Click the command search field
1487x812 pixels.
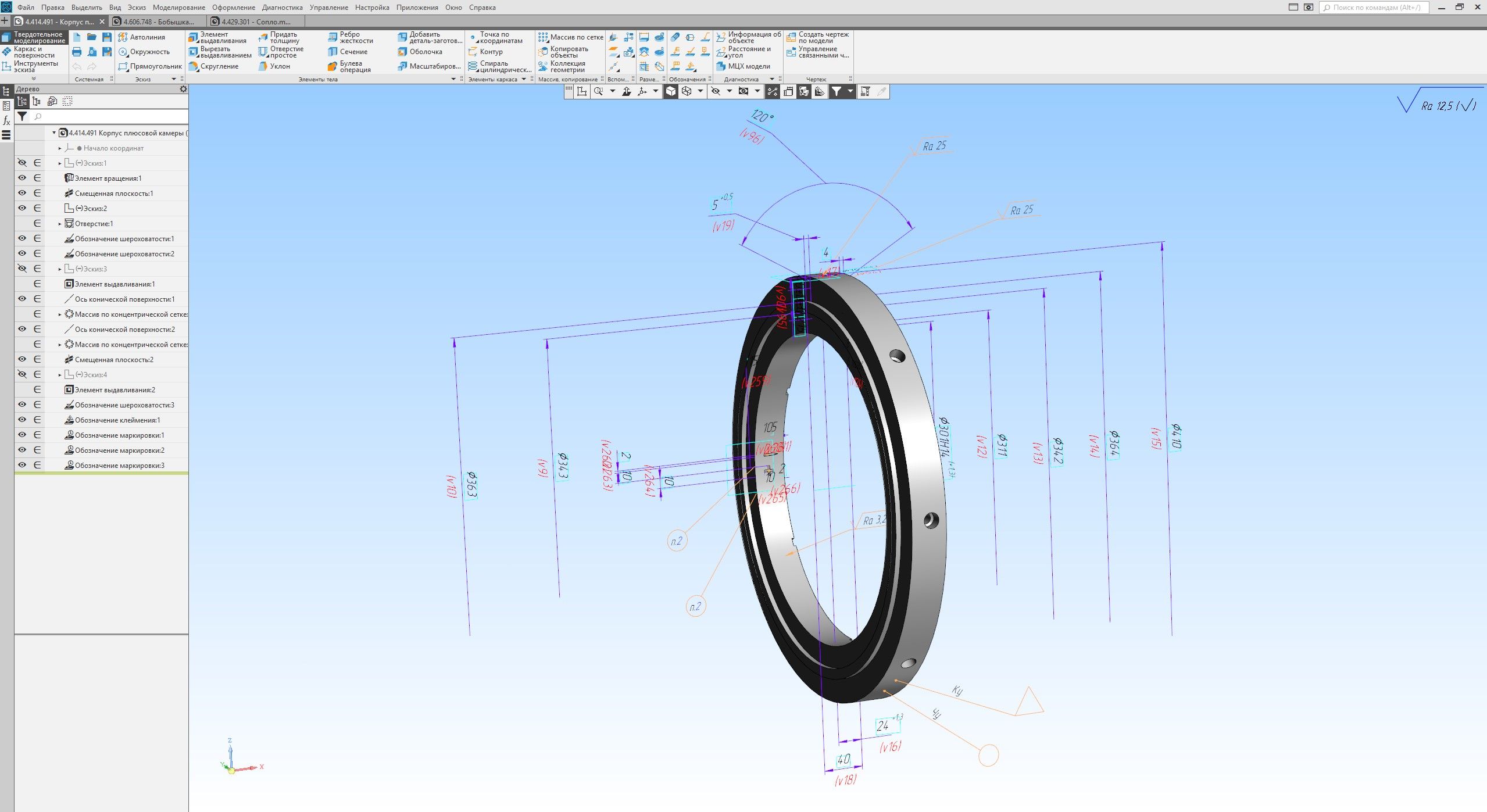pos(1374,8)
